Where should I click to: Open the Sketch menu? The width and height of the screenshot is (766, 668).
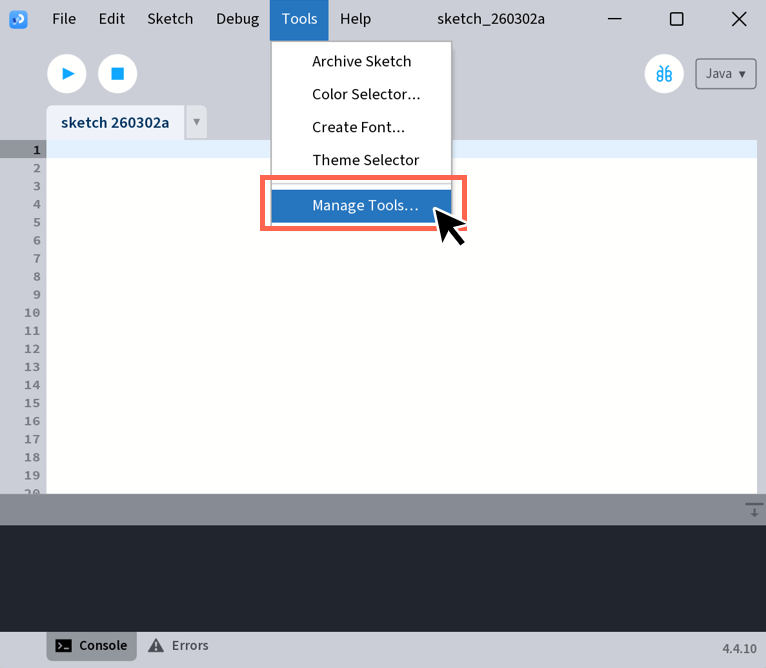170,19
